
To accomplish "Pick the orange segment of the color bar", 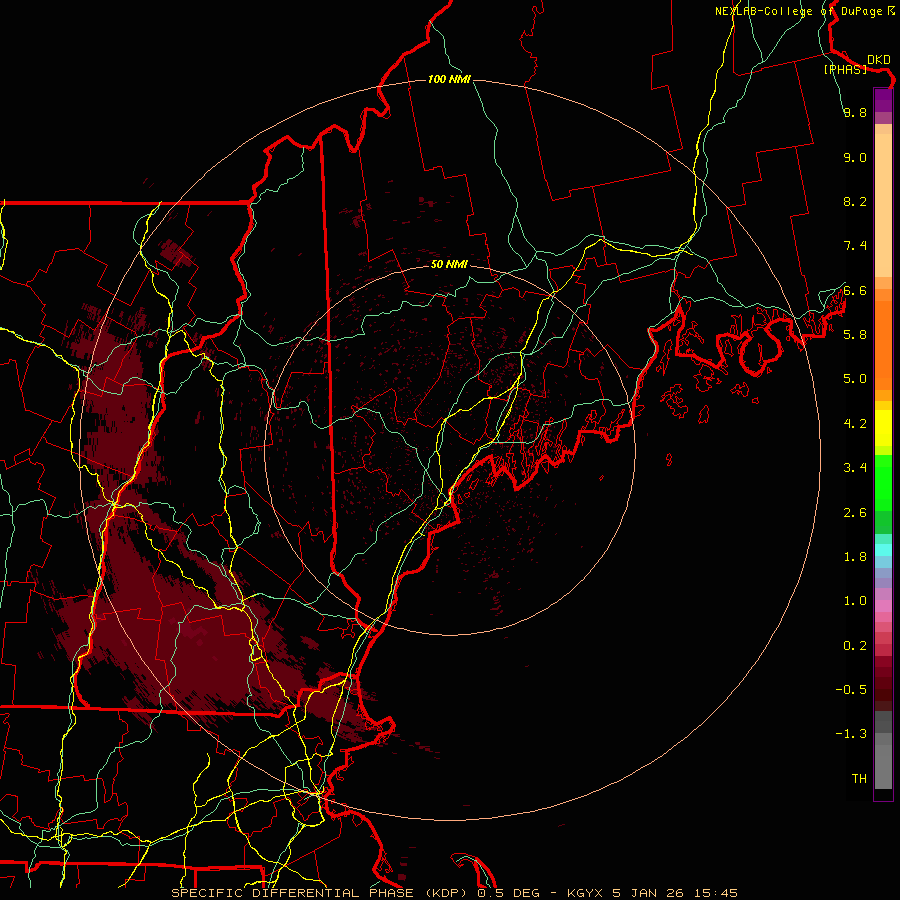I will (883, 344).
